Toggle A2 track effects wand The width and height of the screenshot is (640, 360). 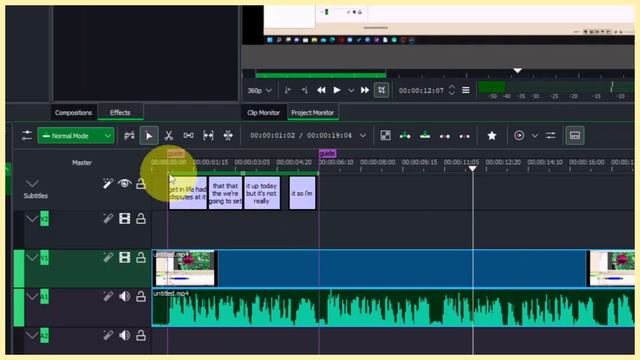[x=108, y=336]
